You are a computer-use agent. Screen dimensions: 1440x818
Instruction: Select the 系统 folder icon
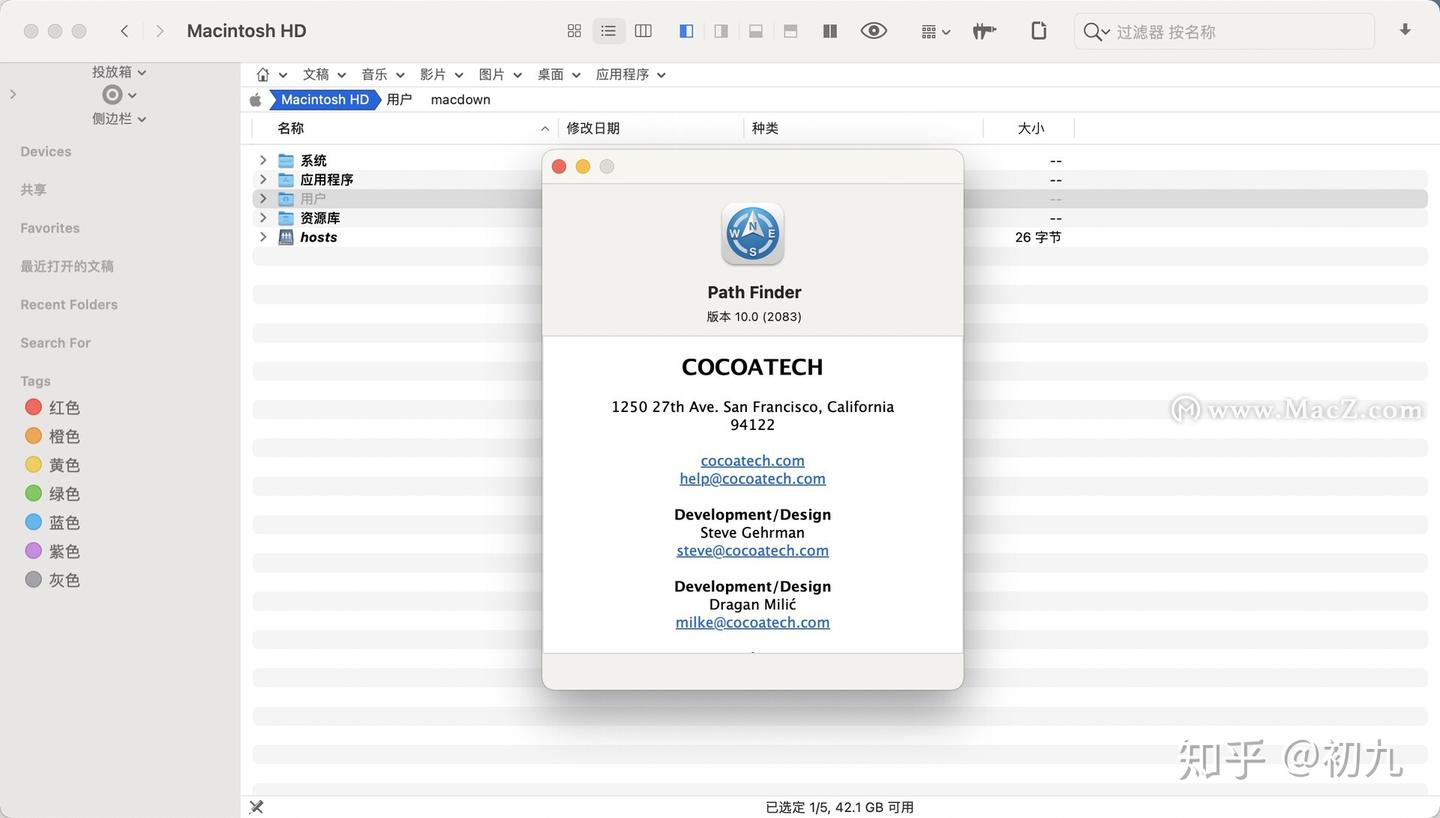[286, 160]
